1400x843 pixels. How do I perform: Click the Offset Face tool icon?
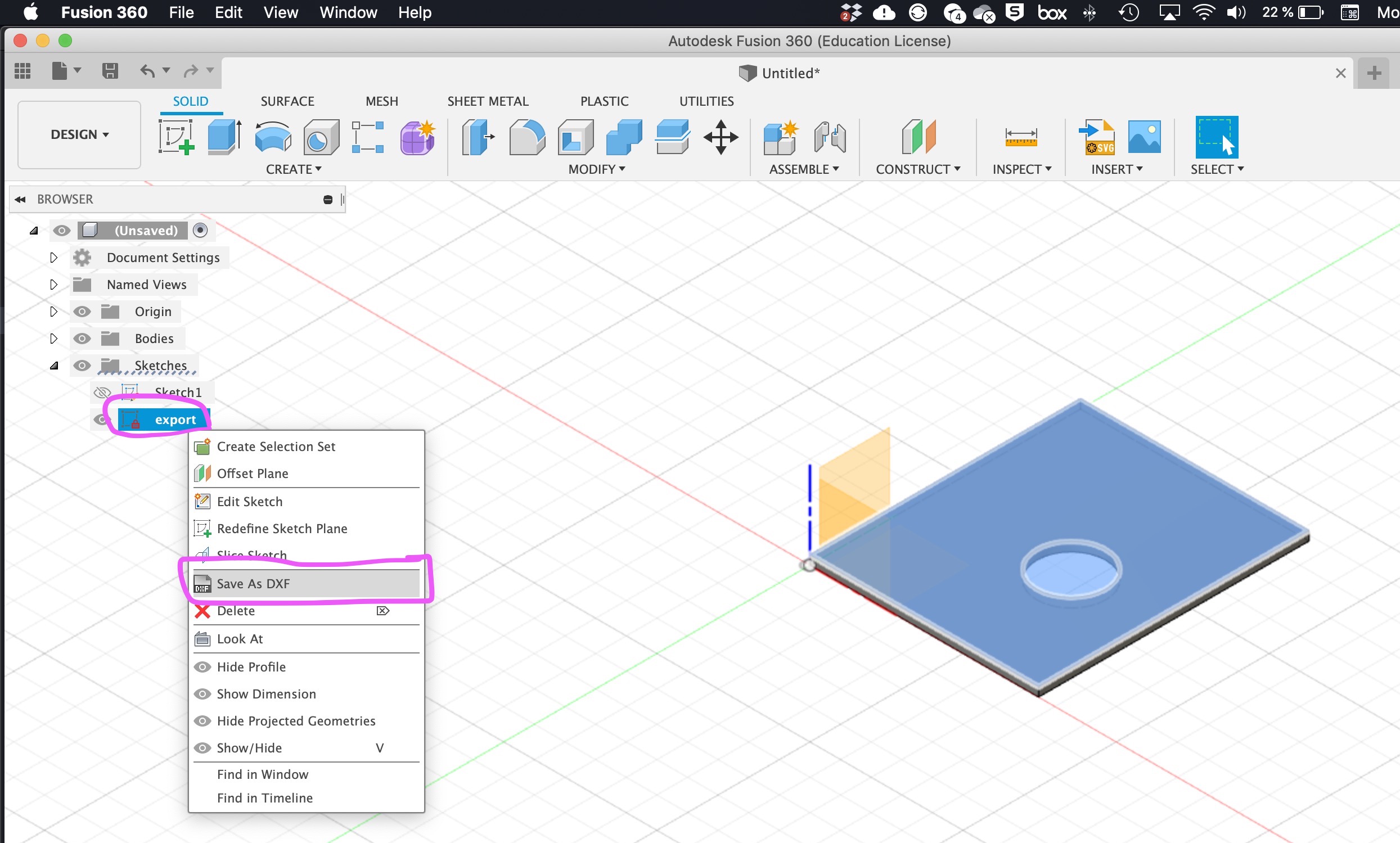pos(672,137)
